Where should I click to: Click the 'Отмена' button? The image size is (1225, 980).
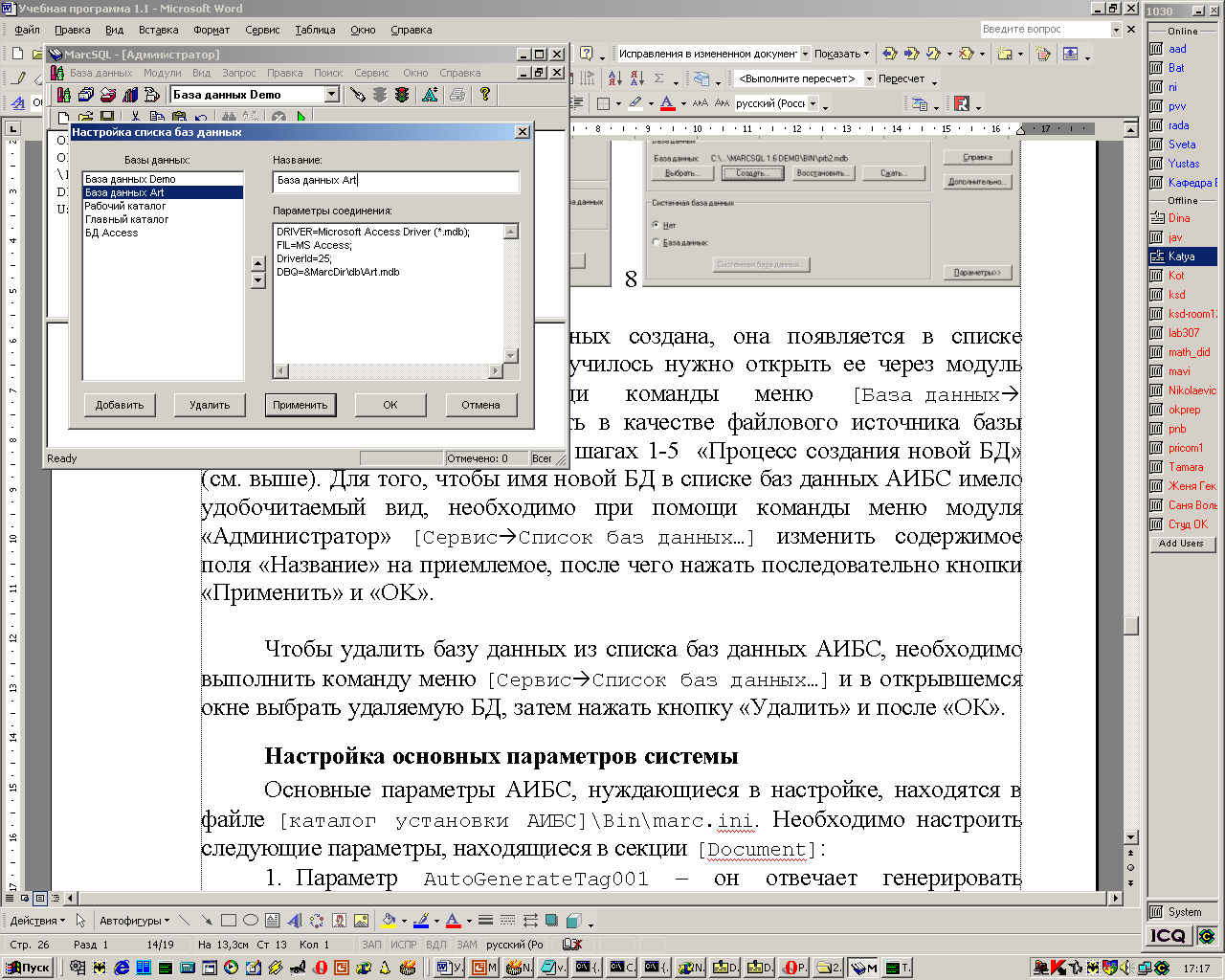[480, 405]
